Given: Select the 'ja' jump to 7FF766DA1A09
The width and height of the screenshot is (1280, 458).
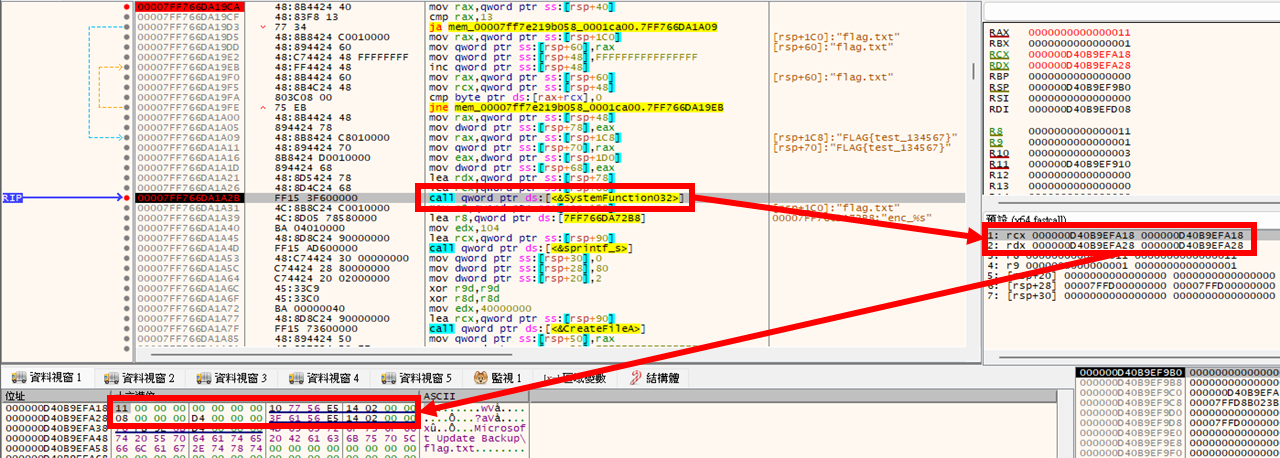Looking at the screenshot, I should pyautogui.click(x=572, y=27).
